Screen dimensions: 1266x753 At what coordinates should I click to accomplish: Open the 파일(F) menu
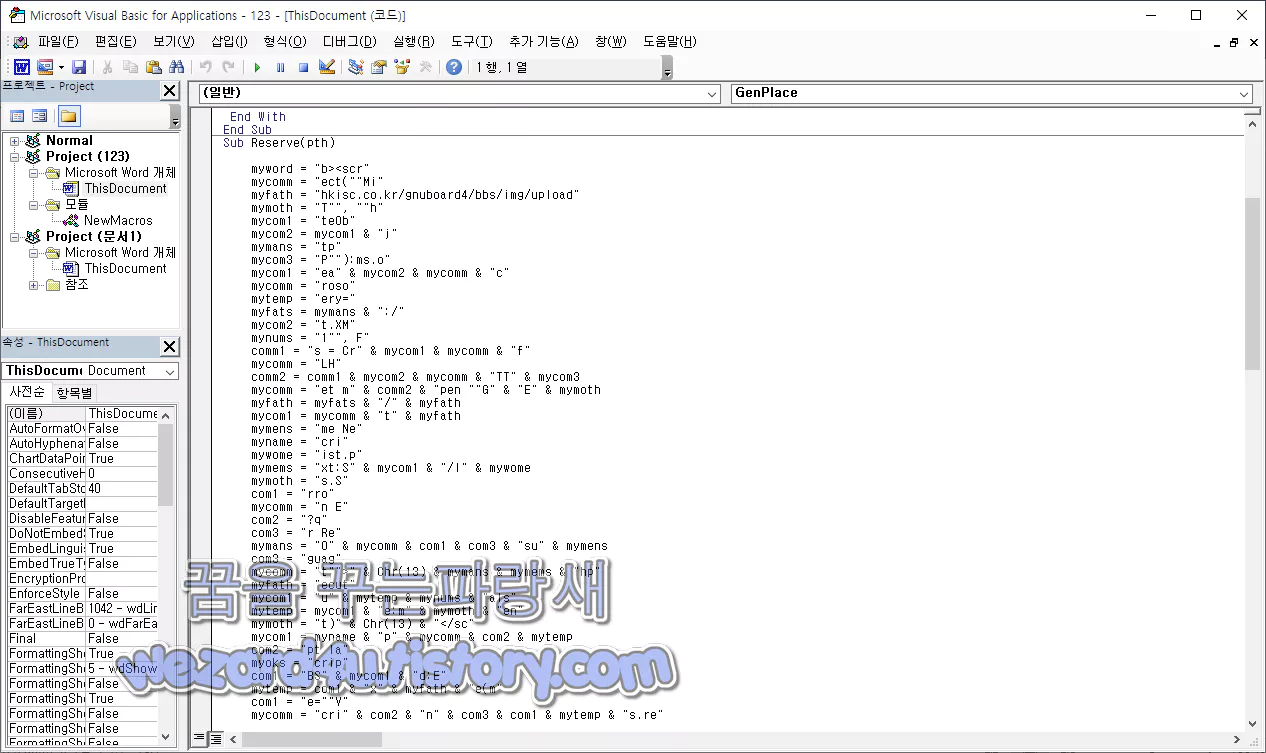coord(58,41)
